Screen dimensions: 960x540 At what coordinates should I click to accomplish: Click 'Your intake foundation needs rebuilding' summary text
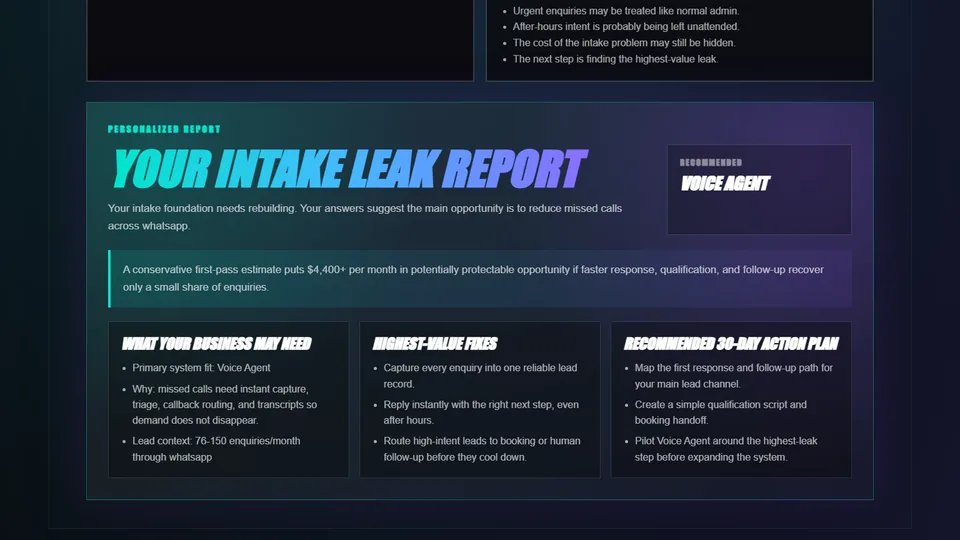(365, 217)
